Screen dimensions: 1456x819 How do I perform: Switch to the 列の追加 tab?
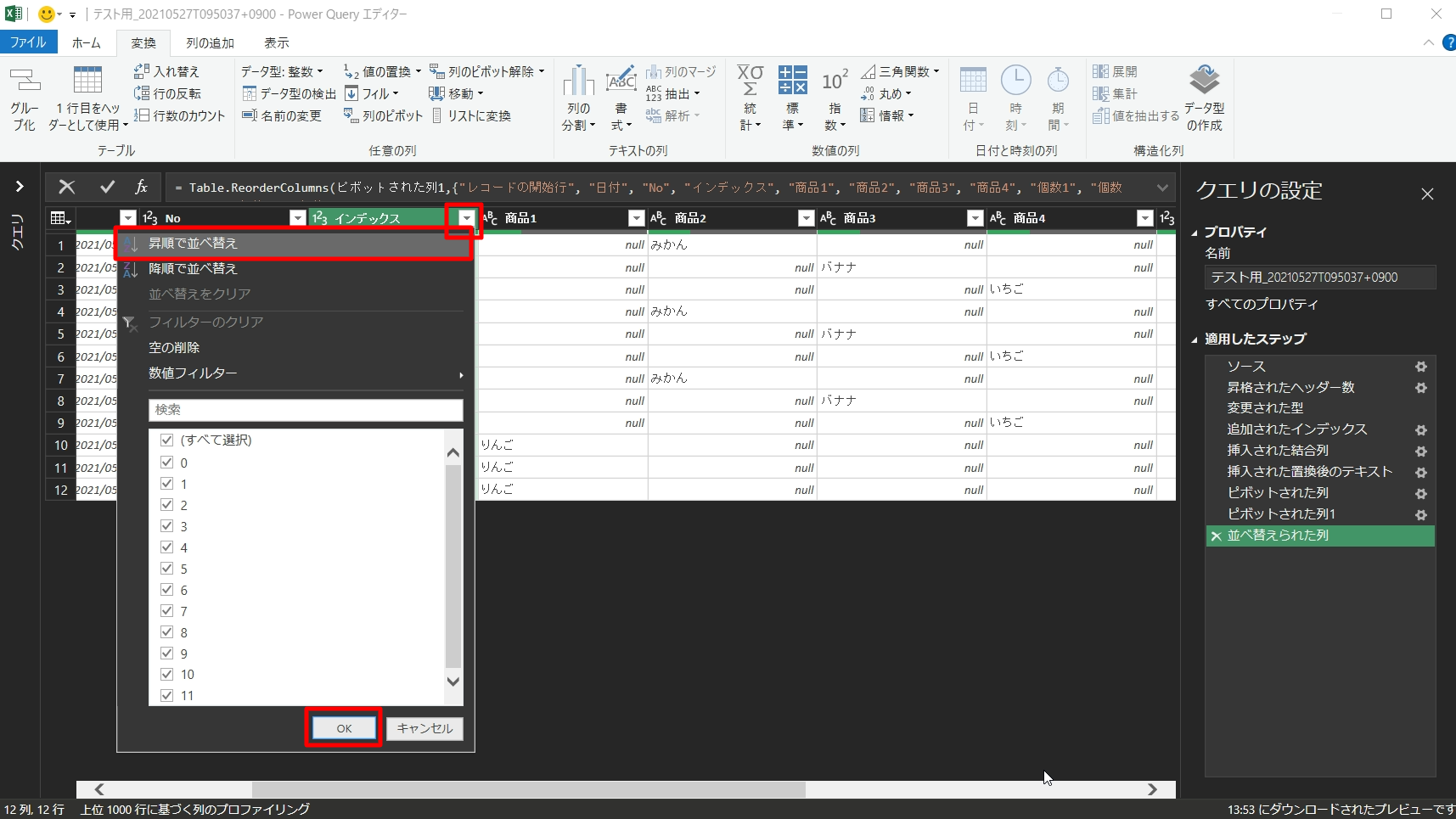click(x=210, y=43)
